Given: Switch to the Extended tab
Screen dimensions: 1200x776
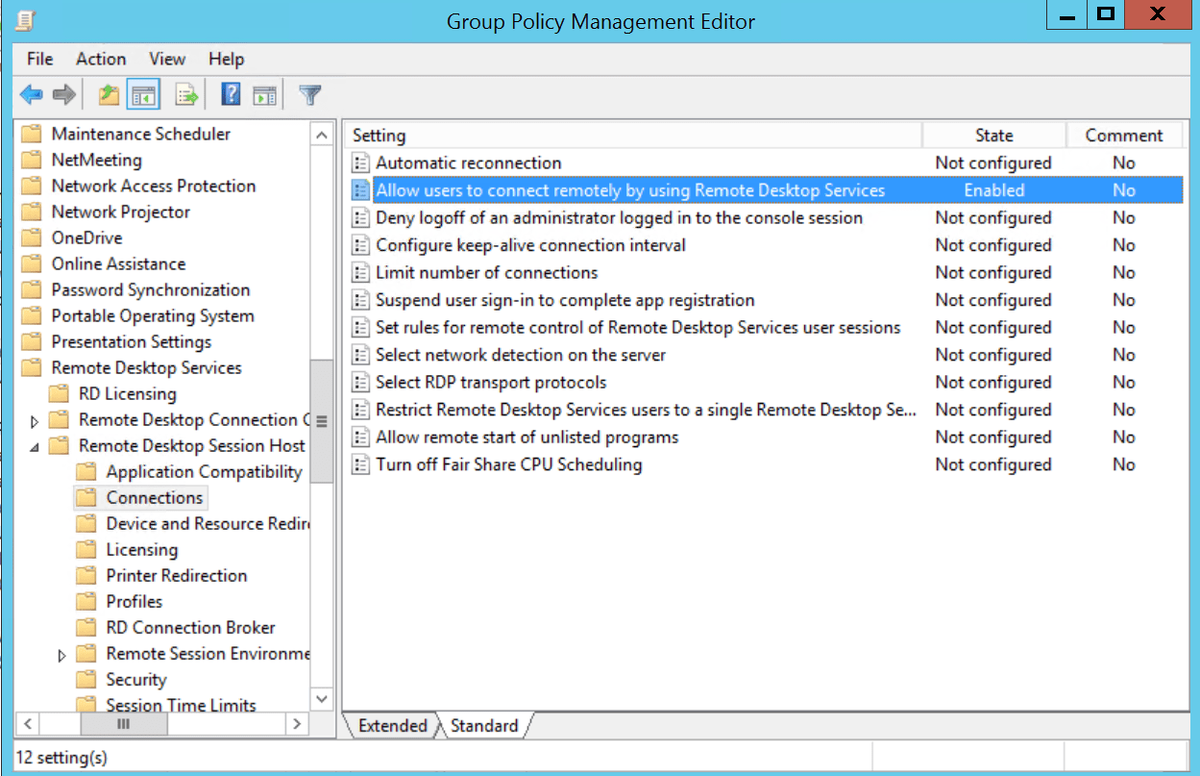Looking at the screenshot, I should click(393, 726).
